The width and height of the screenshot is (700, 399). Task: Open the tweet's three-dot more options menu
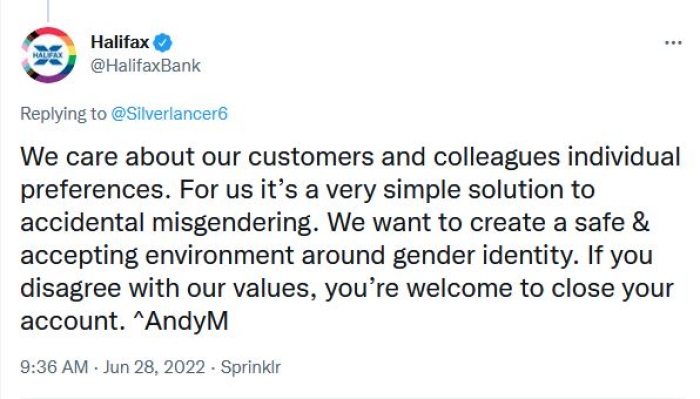pyautogui.click(x=673, y=43)
